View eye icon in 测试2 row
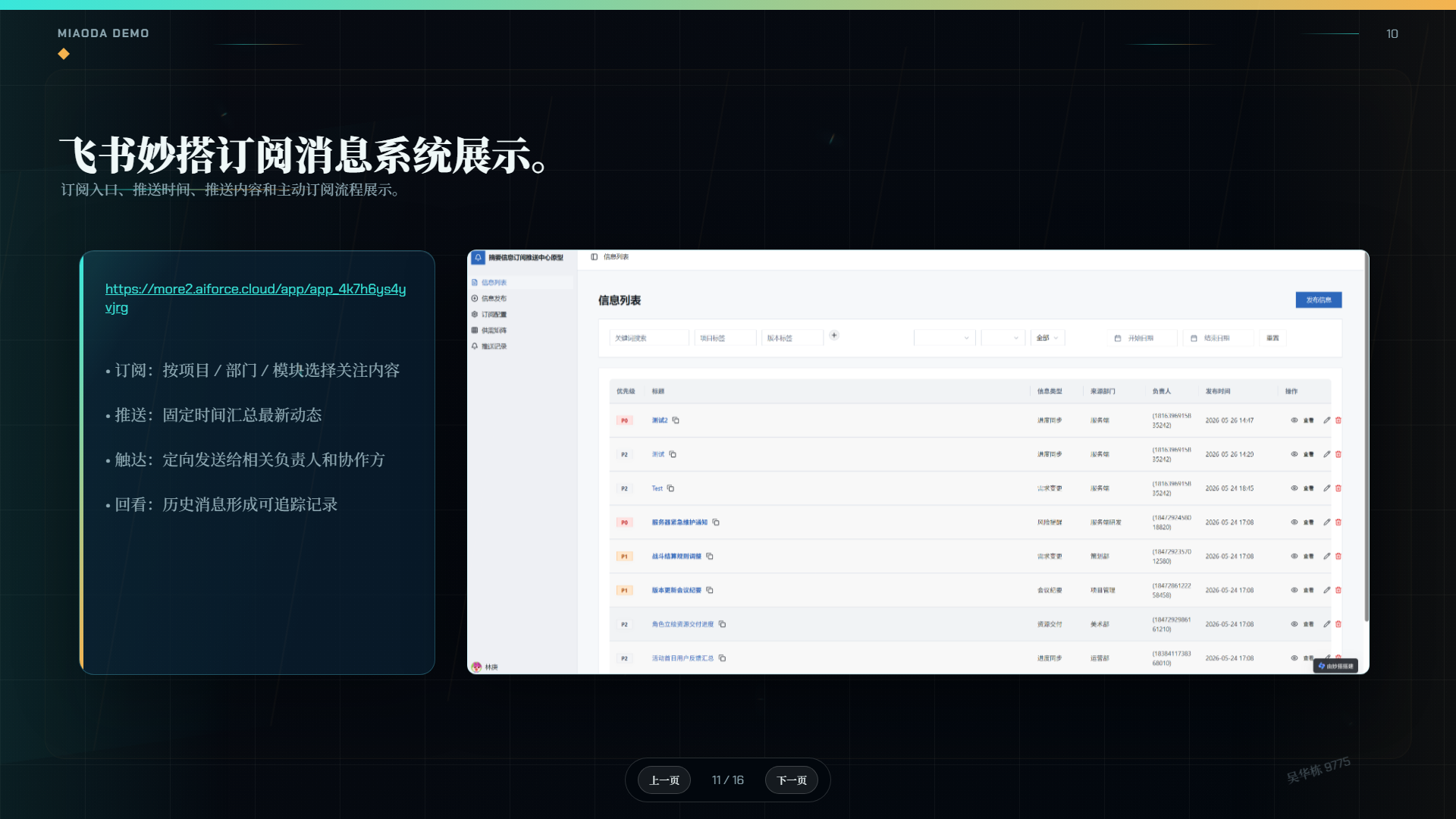1456x819 pixels. pyautogui.click(x=1294, y=420)
